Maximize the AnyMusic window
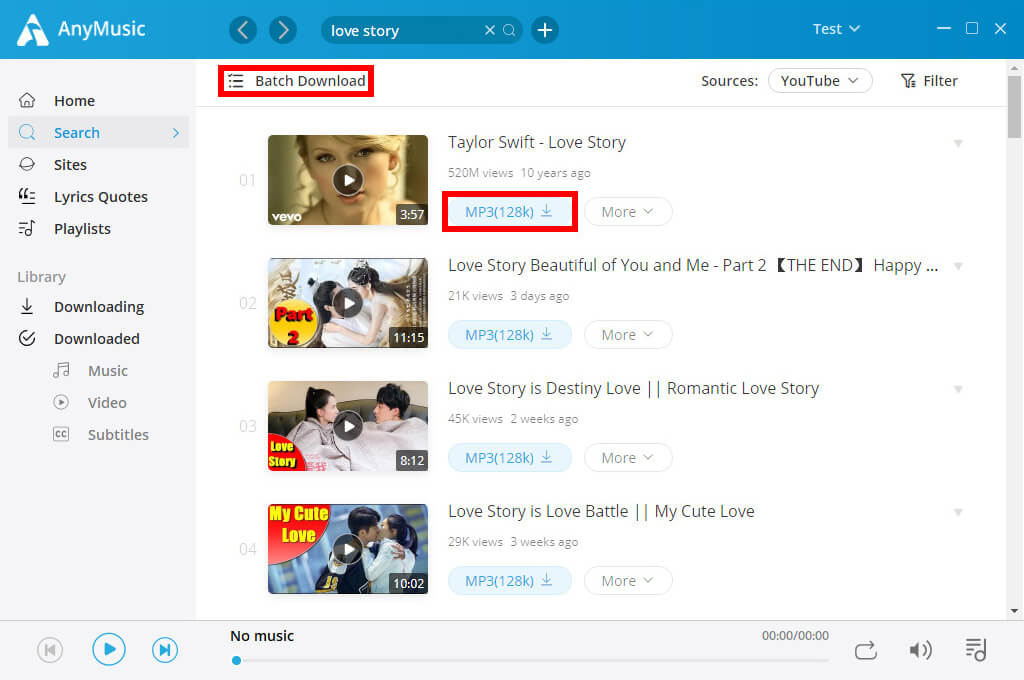 (x=972, y=29)
